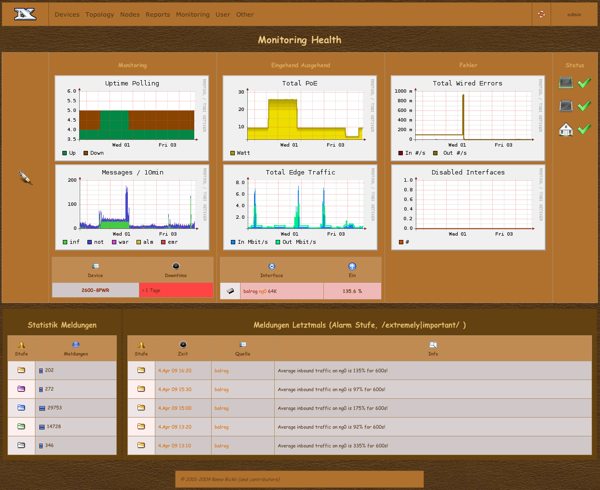This screenshot has height=490, width=600.
Task: Click purple folder level icon for 272
Action: [x=21, y=389]
